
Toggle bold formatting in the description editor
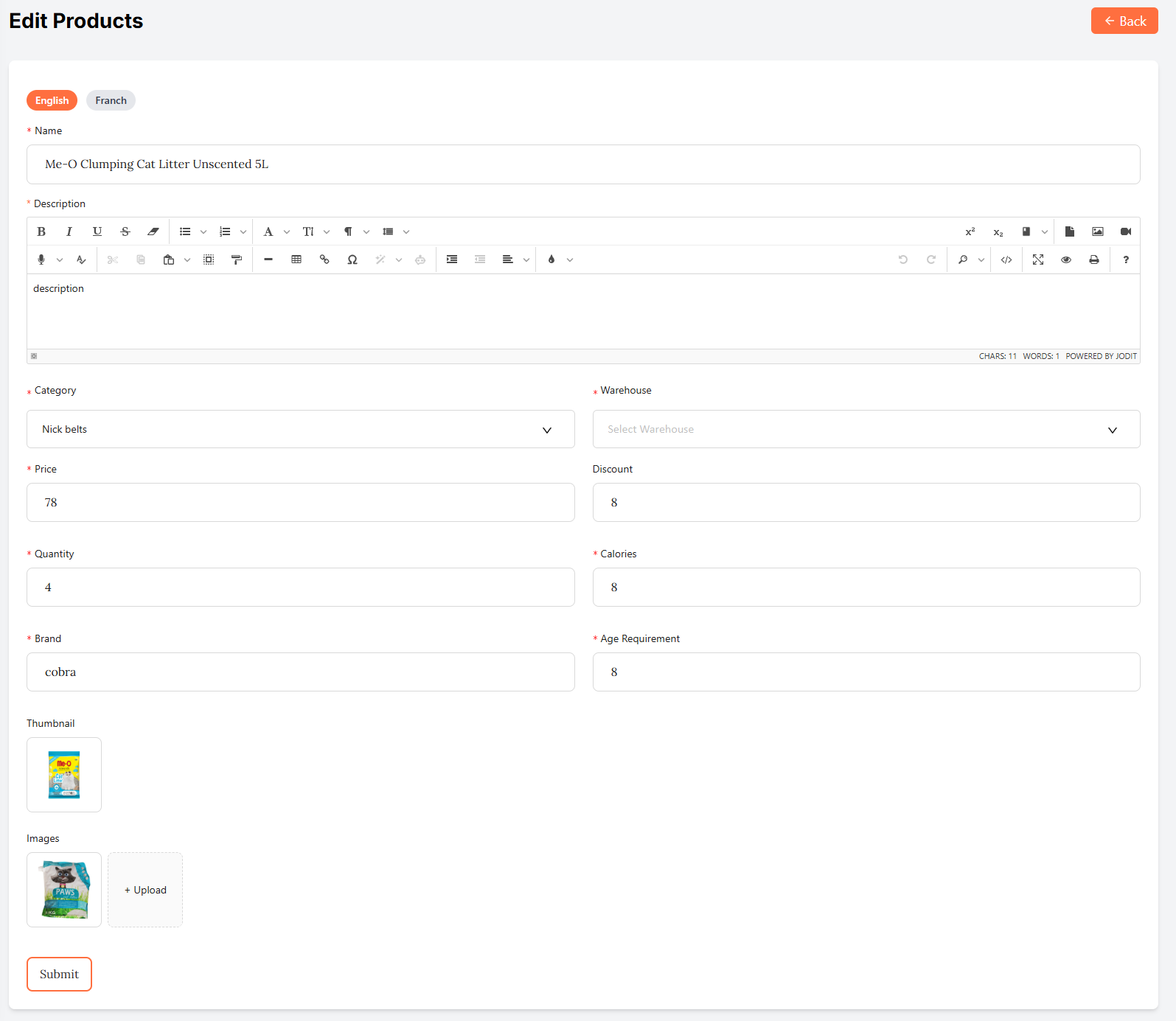[x=41, y=231]
